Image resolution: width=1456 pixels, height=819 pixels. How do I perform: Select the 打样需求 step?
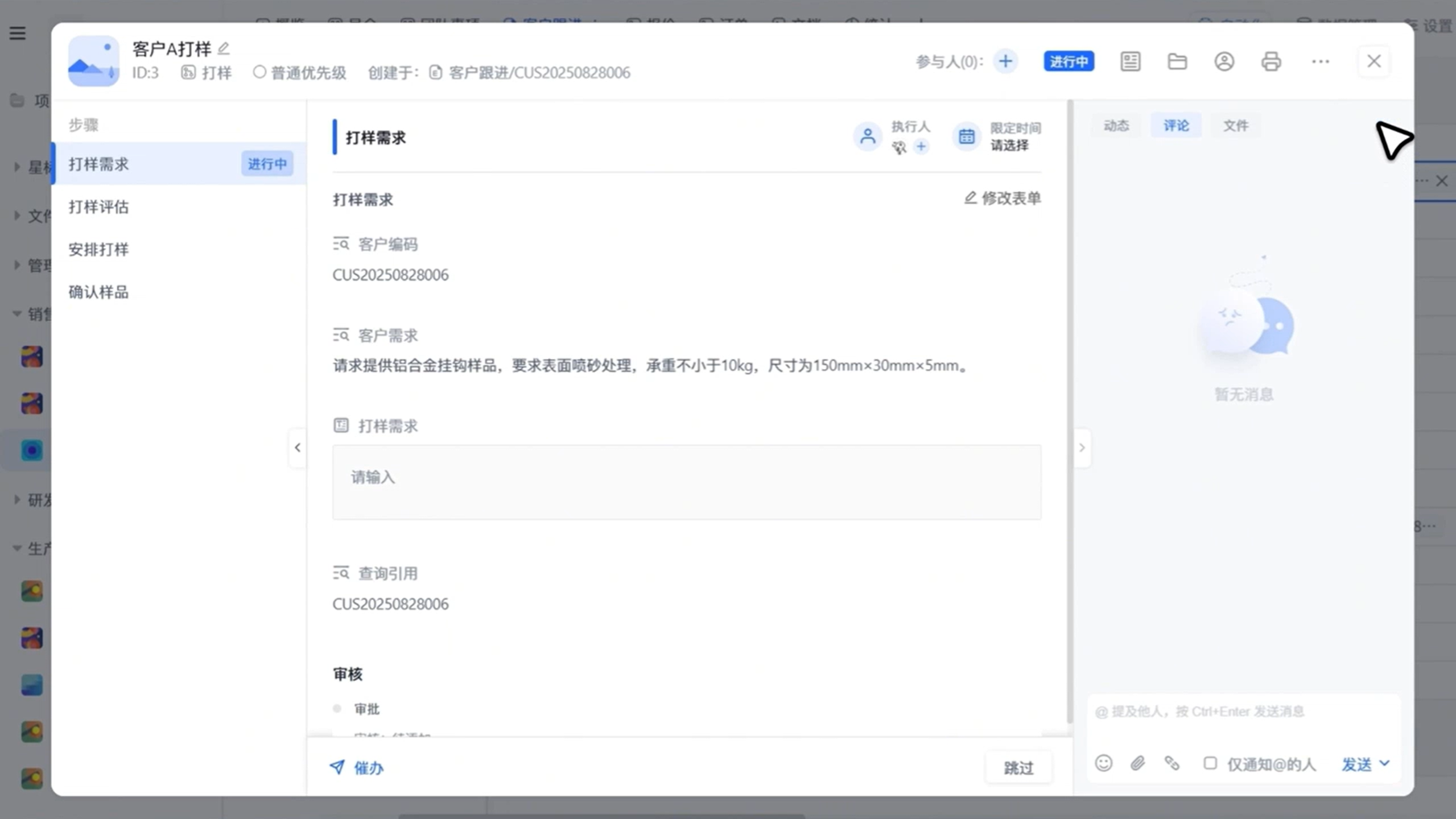[179, 164]
